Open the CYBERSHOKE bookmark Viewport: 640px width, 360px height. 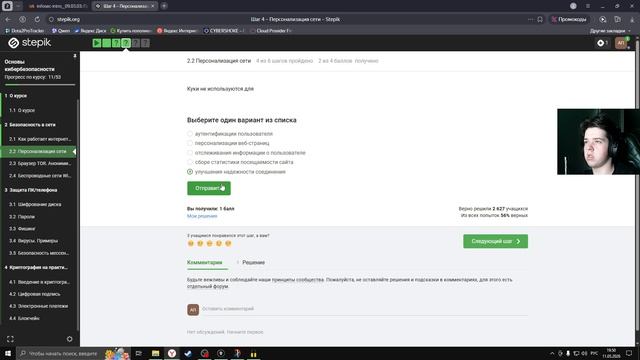click(x=223, y=31)
